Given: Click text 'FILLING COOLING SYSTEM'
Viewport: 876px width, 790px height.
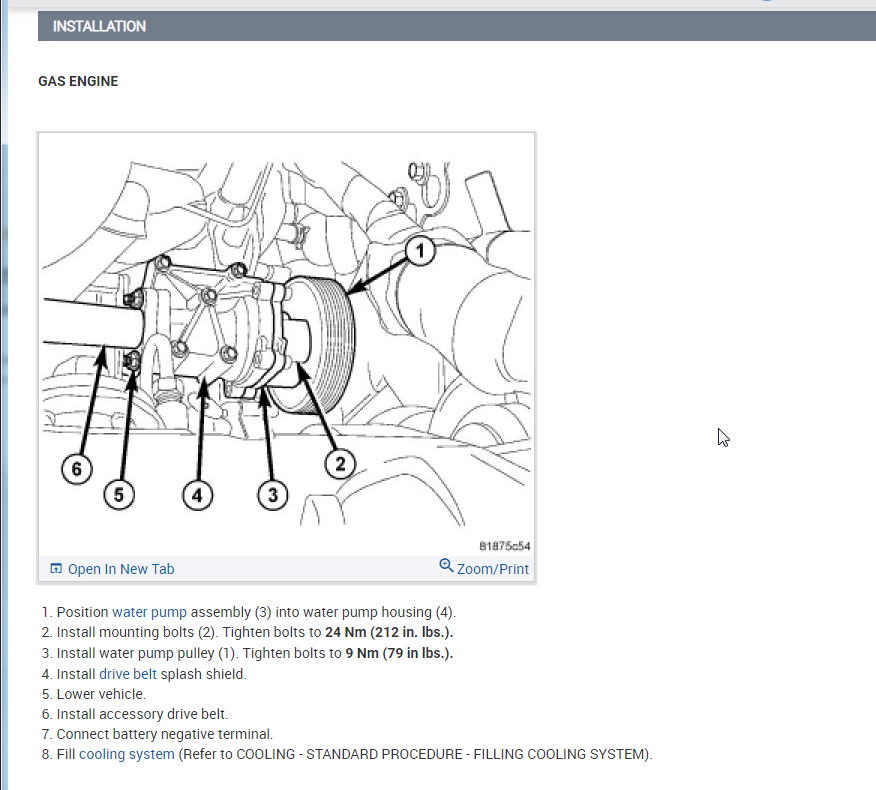Looking at the screenshot, I should tap(559, 754).
